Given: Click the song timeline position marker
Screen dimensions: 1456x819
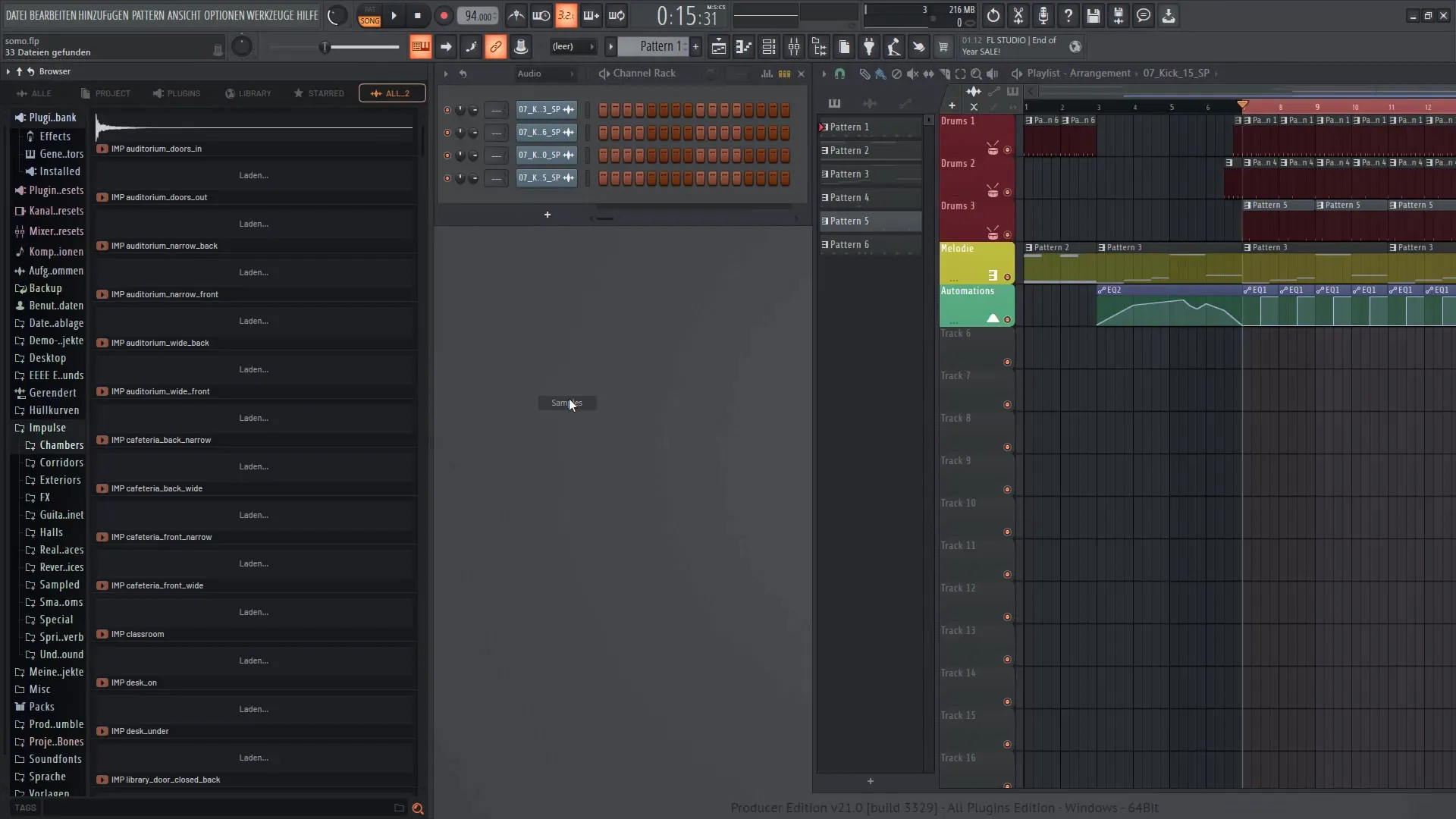Looking at the screenshot, I should coord(1243,106).
